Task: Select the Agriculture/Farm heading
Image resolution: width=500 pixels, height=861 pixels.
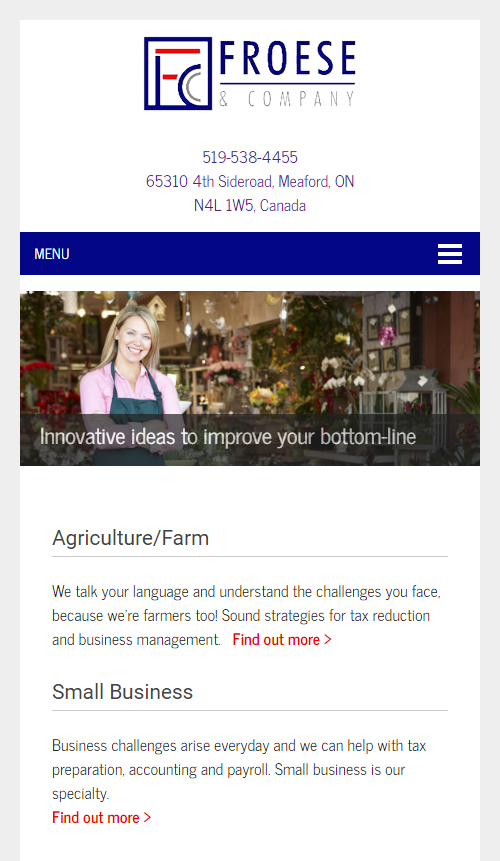Action: tap(131, 538)
